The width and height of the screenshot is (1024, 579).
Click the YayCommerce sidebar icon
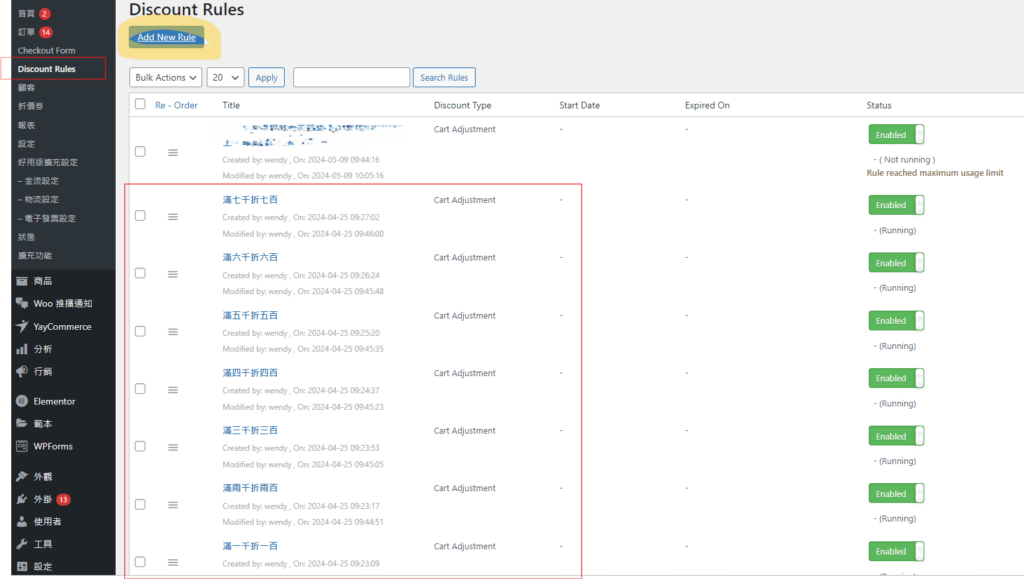(x=22, y=327)
